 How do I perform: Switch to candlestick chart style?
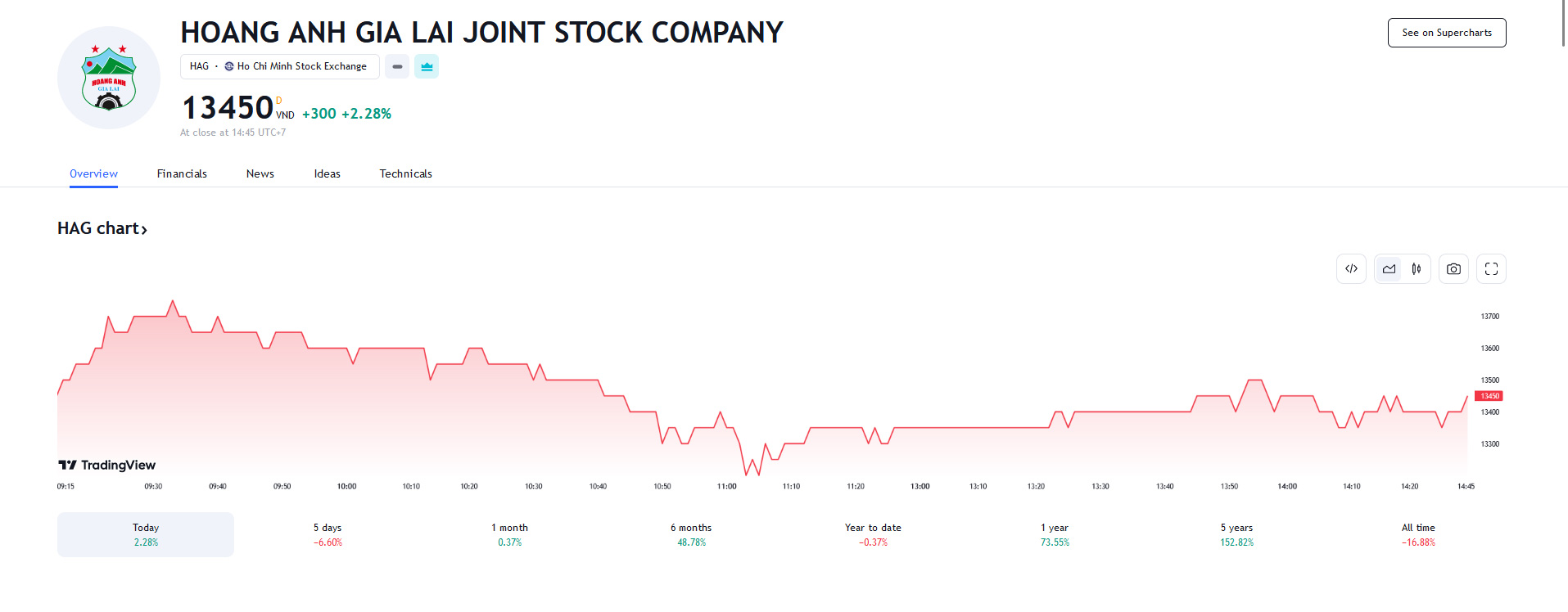coord(1416,268)
